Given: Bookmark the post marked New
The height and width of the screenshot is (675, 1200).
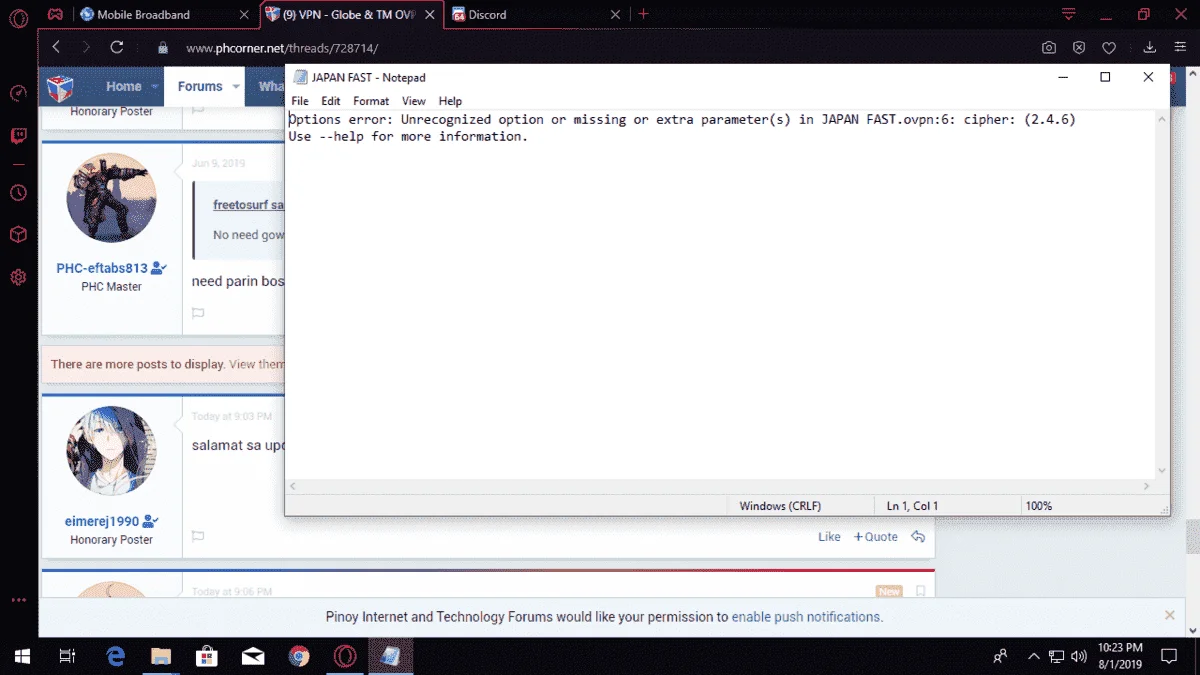Looking at the screenshot, I should [921, 591].
